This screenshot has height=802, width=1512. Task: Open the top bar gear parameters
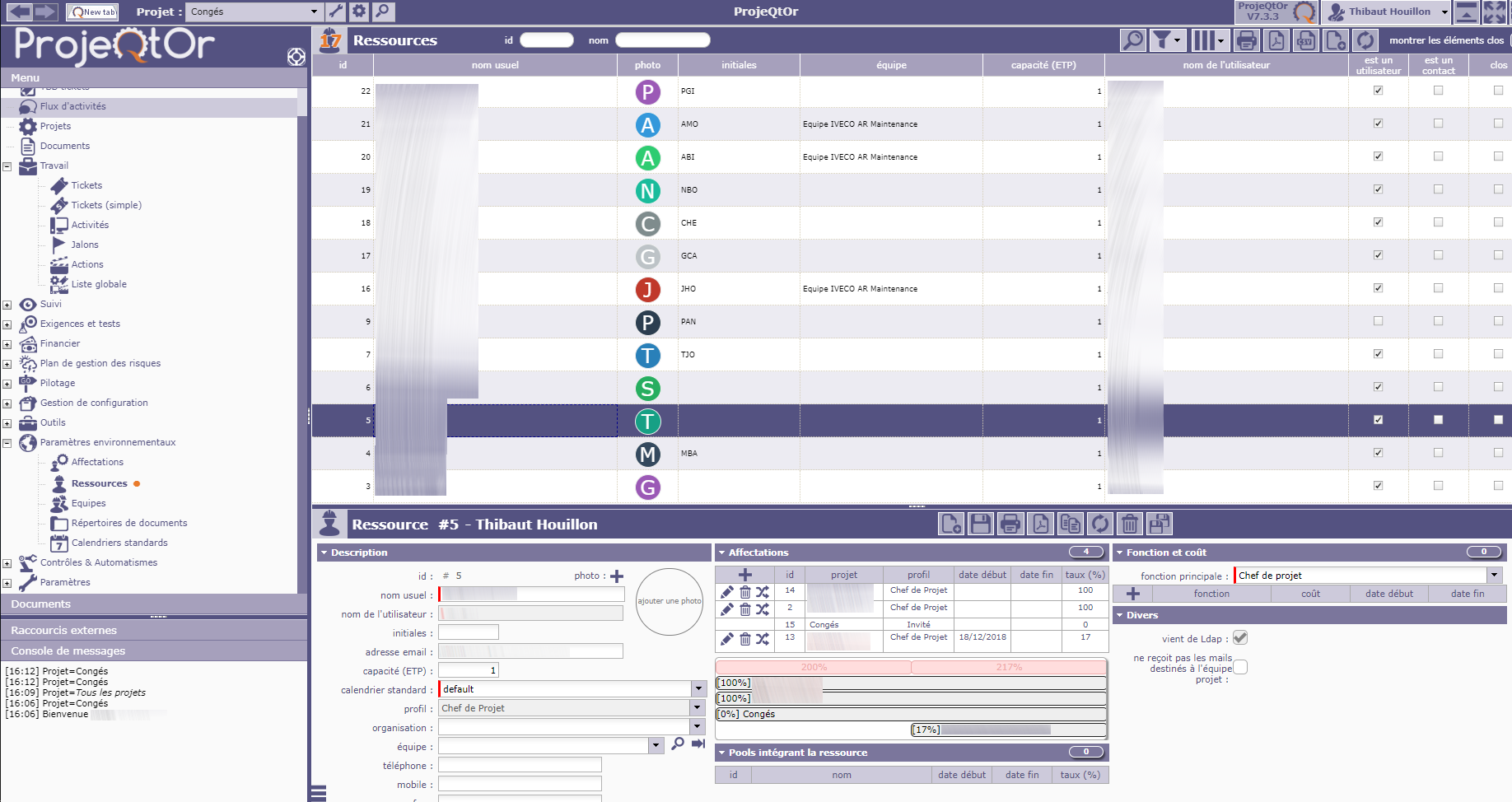tap(359, 12)
